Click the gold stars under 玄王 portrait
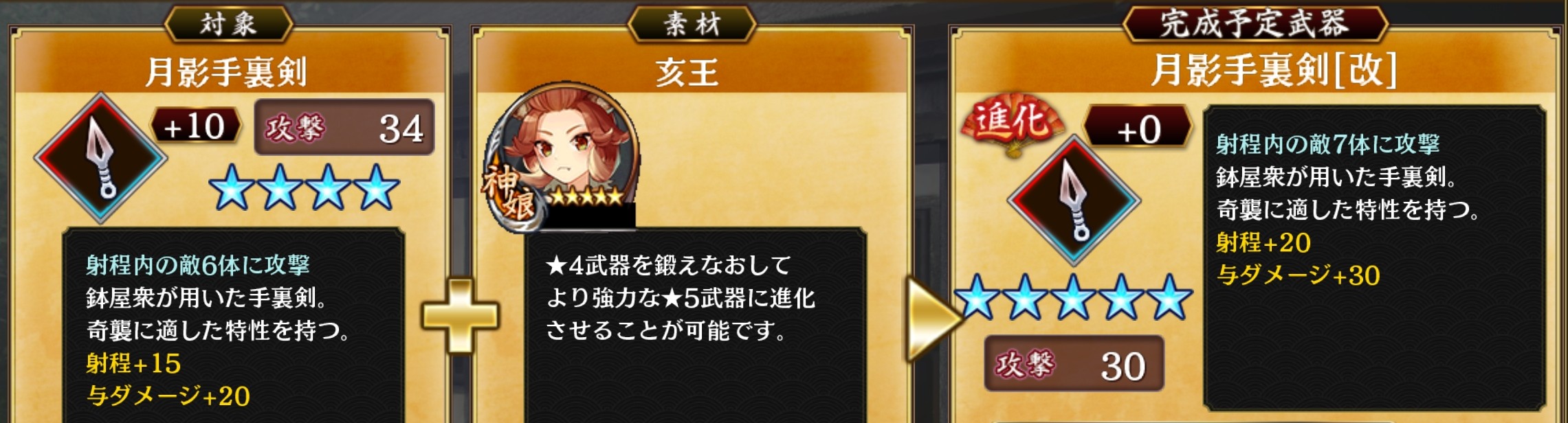 coord(586,196)
